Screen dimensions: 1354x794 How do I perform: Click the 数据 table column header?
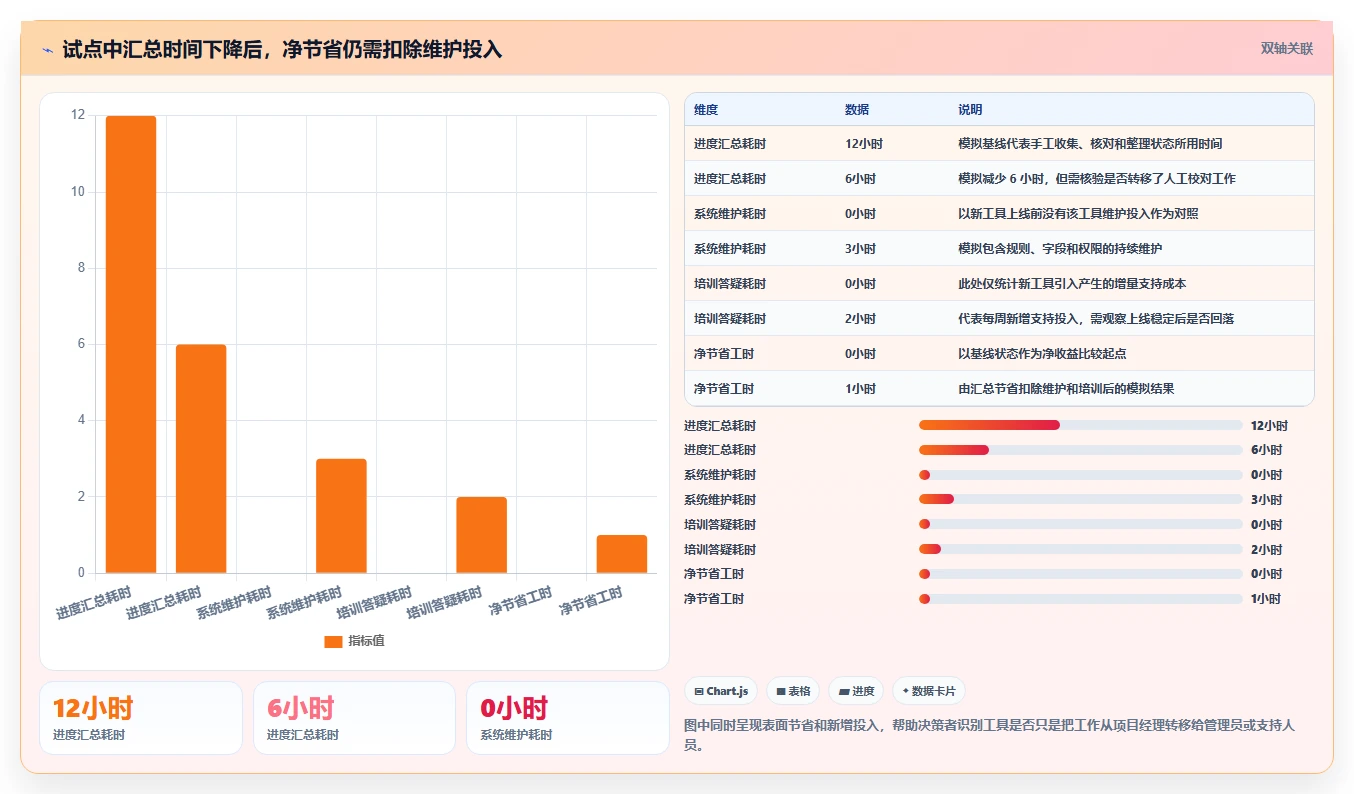click(x=857, y=110)
